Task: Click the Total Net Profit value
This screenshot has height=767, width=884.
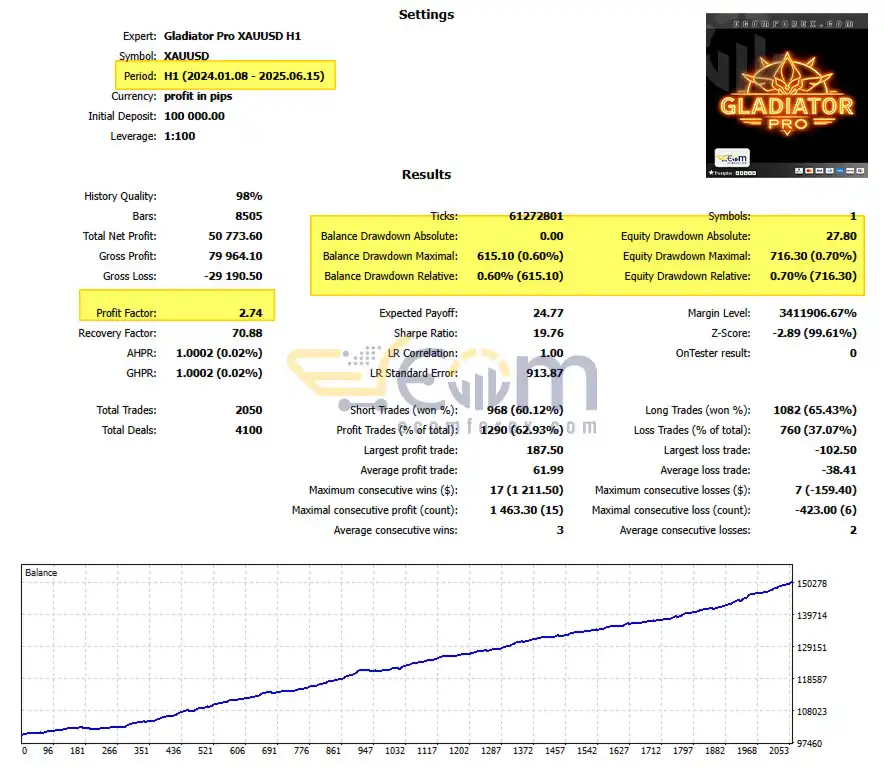Action: [235, 236]
